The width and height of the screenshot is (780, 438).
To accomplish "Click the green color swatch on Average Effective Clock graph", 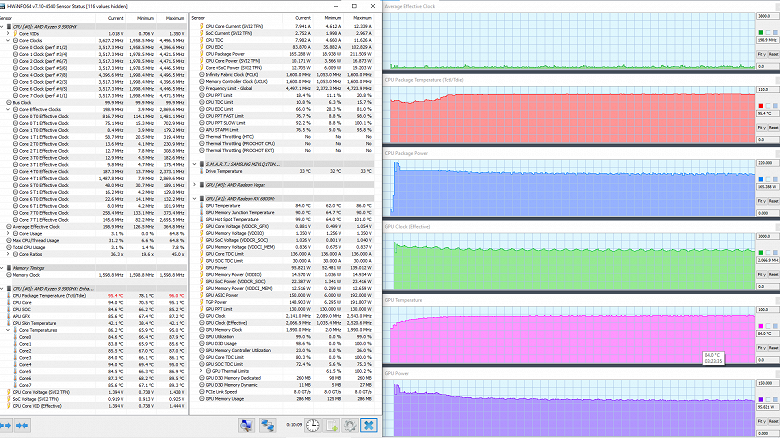I will click(761, 32).
